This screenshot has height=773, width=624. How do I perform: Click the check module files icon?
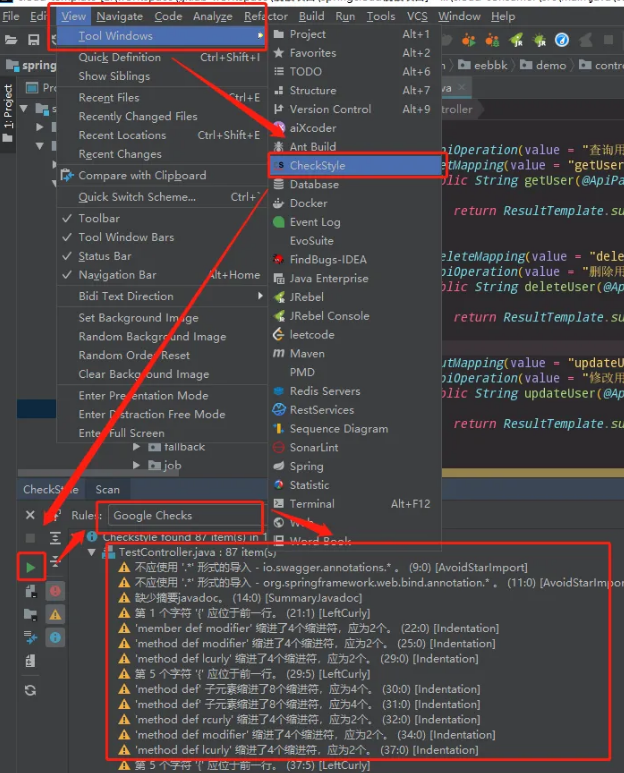(x=30, y=591)
